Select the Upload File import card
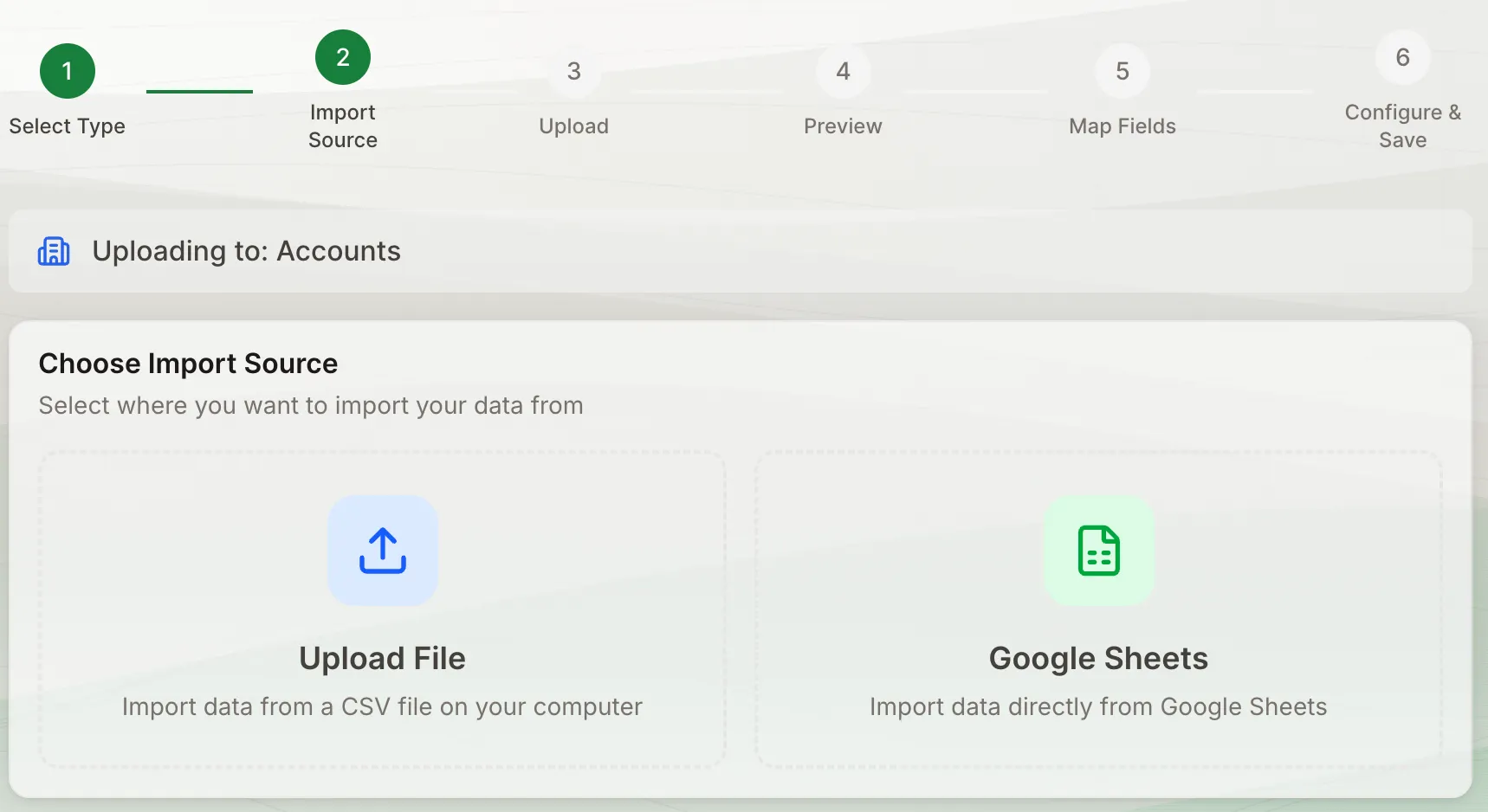The image size is (1488, 812). click(382, 606)
